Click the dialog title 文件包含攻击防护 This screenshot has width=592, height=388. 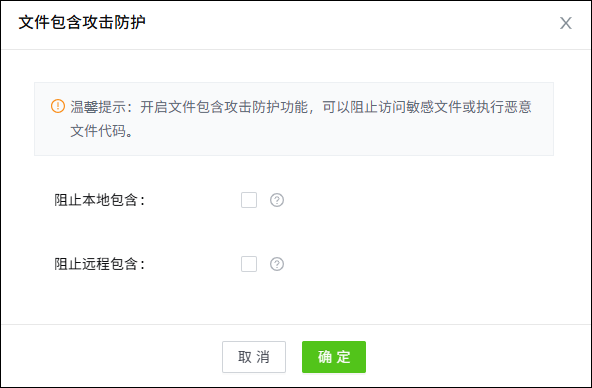(x=82, y=23)
